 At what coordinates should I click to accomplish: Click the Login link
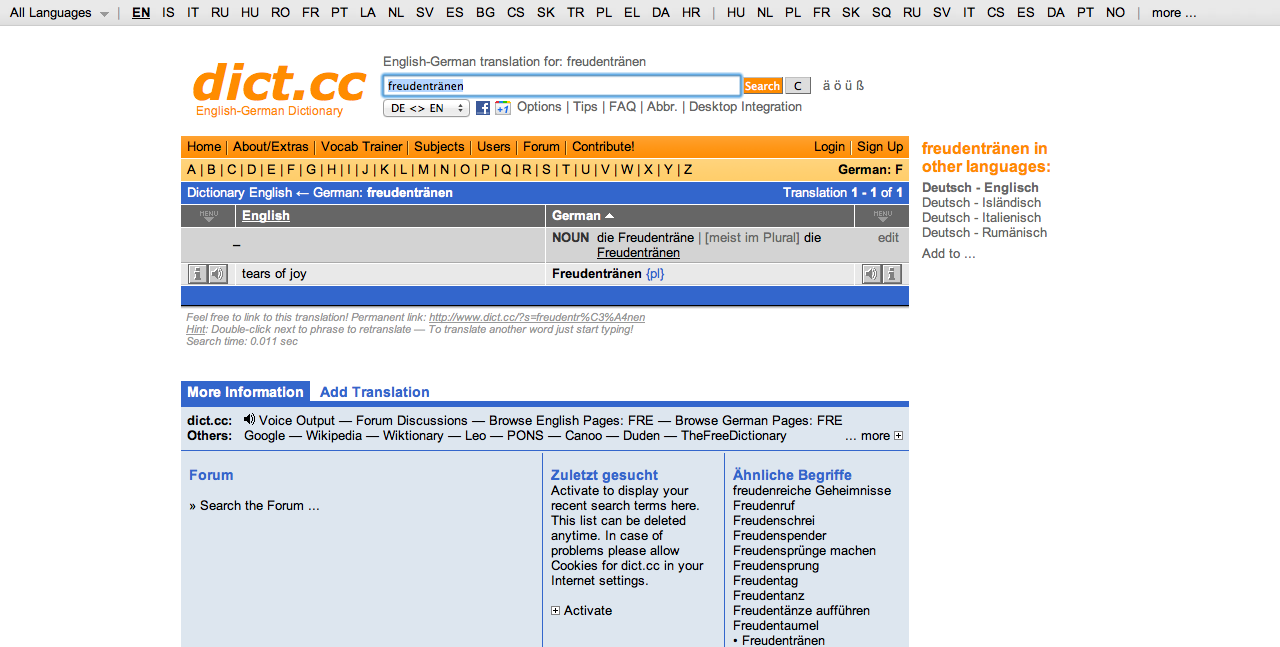829,147
